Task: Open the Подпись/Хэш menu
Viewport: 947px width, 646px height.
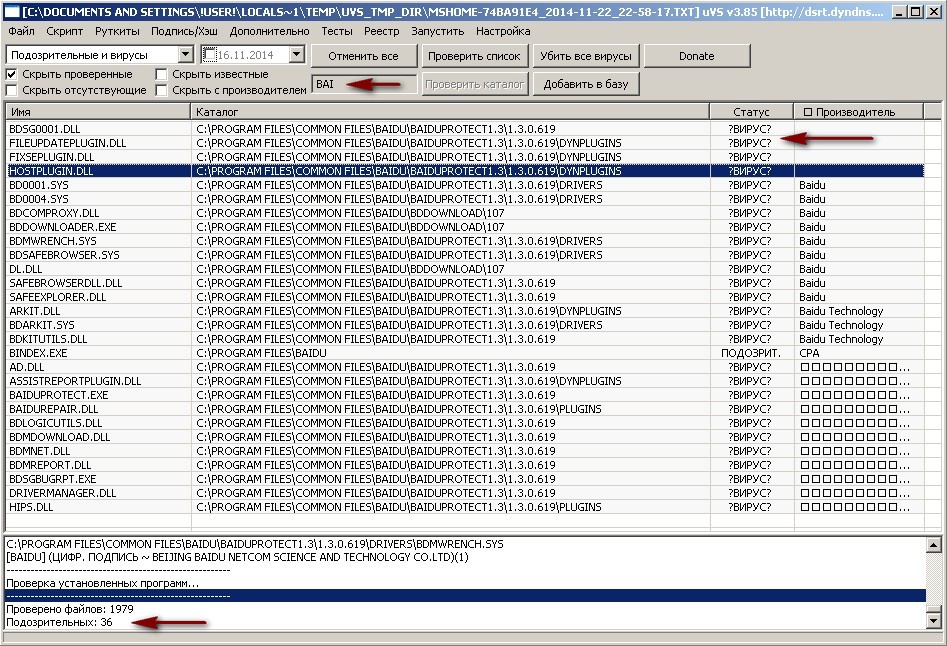Action: pyautogui.click(x=184, y=31)
